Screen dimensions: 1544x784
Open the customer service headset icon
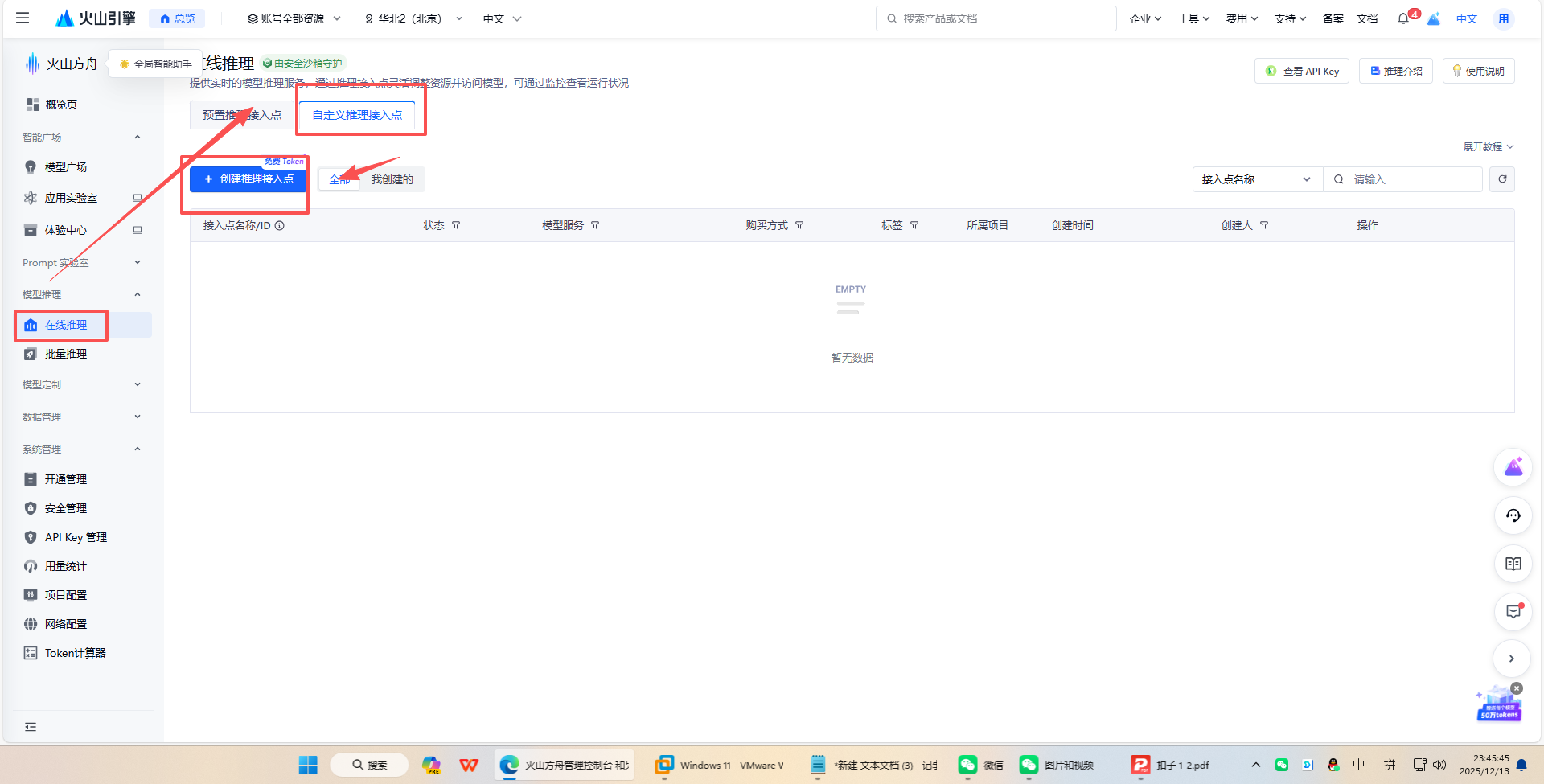coord(1513,515)
